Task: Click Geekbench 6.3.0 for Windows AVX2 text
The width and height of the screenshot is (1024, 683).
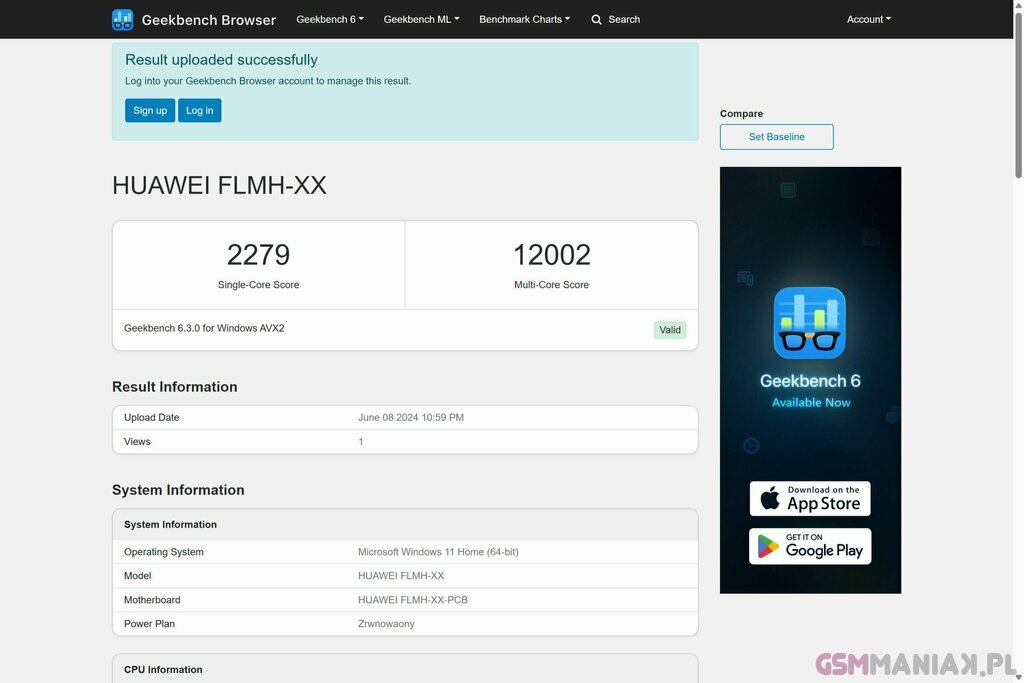Action: [x=204, y=328]
